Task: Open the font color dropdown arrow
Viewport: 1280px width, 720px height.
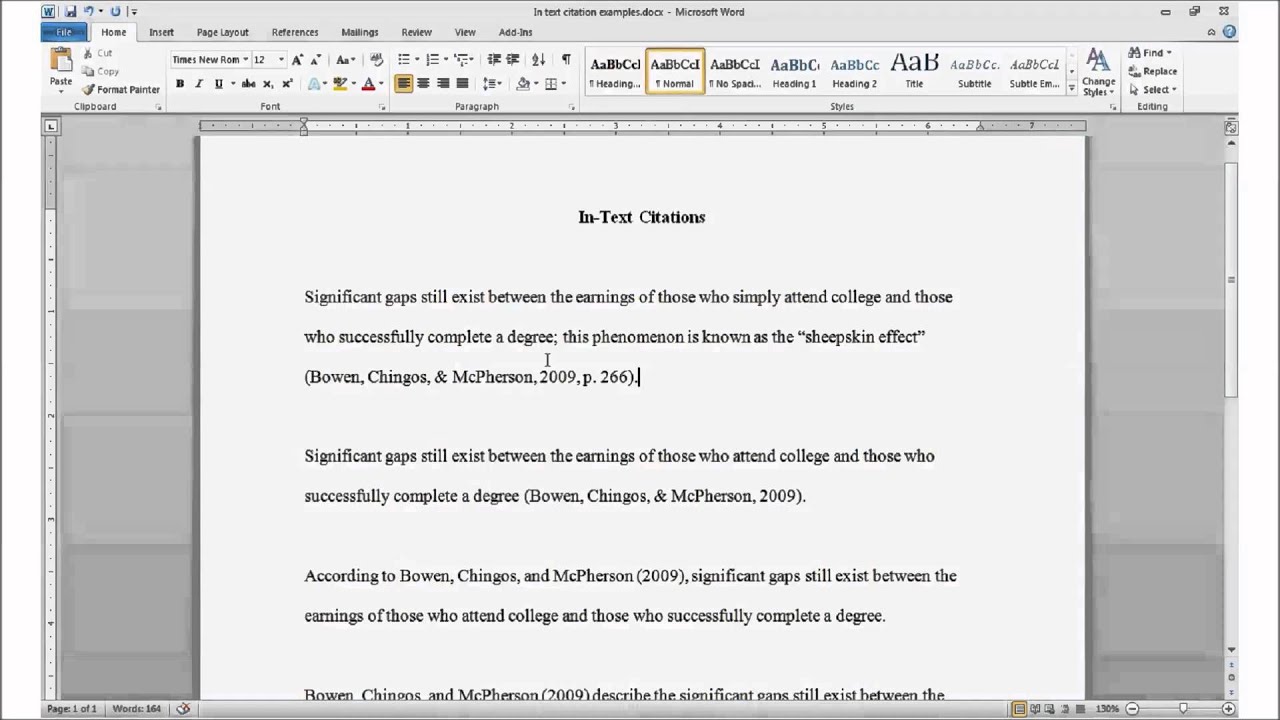Action: tap(380, 84)
